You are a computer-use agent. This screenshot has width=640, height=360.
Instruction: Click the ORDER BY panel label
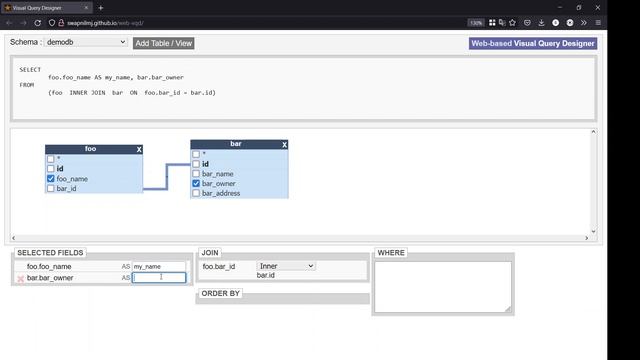[220, 293]
